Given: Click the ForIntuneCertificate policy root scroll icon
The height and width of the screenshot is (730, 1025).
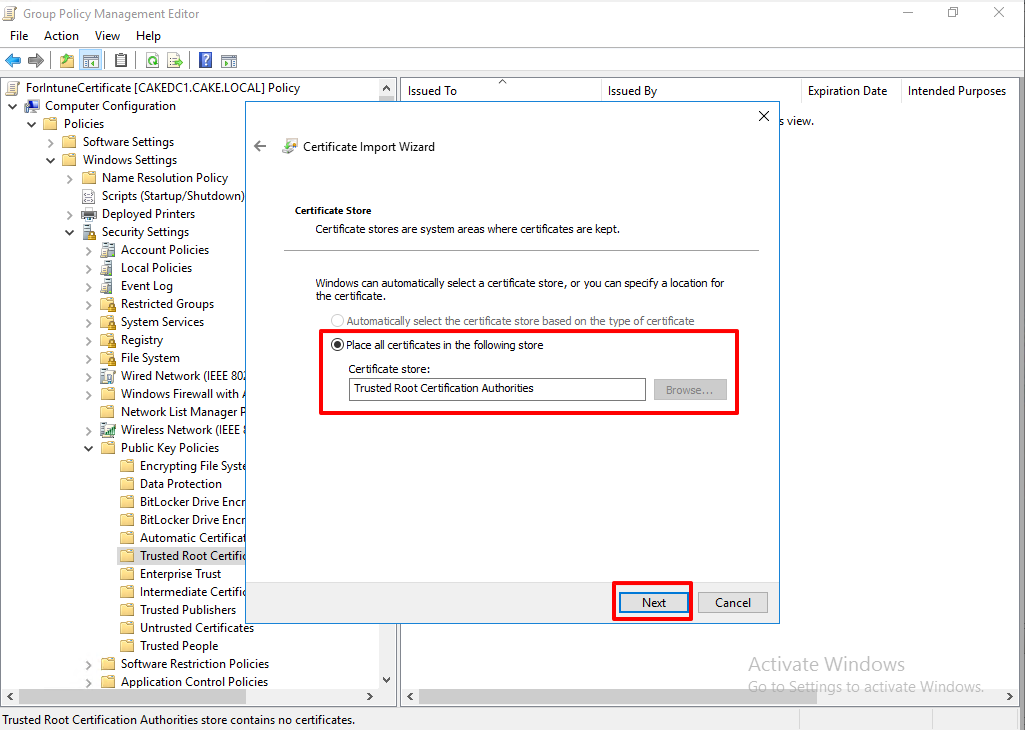Looking at the screenshot, I should pos(13,88).
